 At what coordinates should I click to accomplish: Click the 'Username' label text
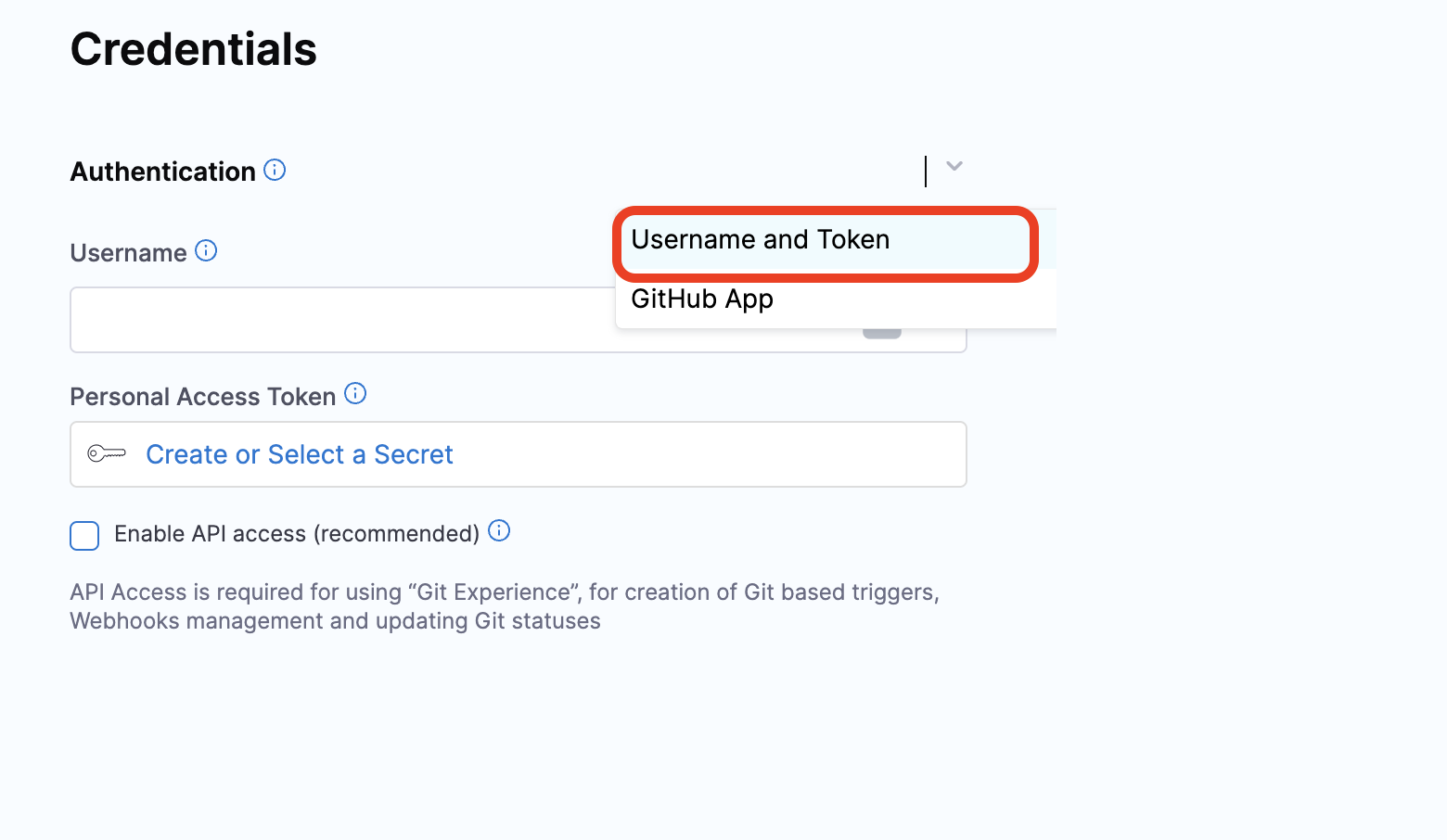(129, 253)
